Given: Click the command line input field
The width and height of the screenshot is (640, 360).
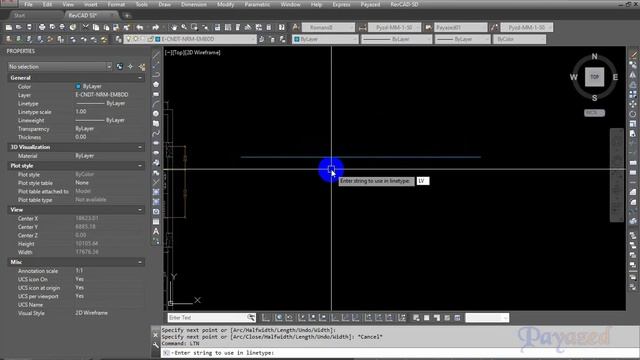Looking at the screenshot, I should 400,353.
